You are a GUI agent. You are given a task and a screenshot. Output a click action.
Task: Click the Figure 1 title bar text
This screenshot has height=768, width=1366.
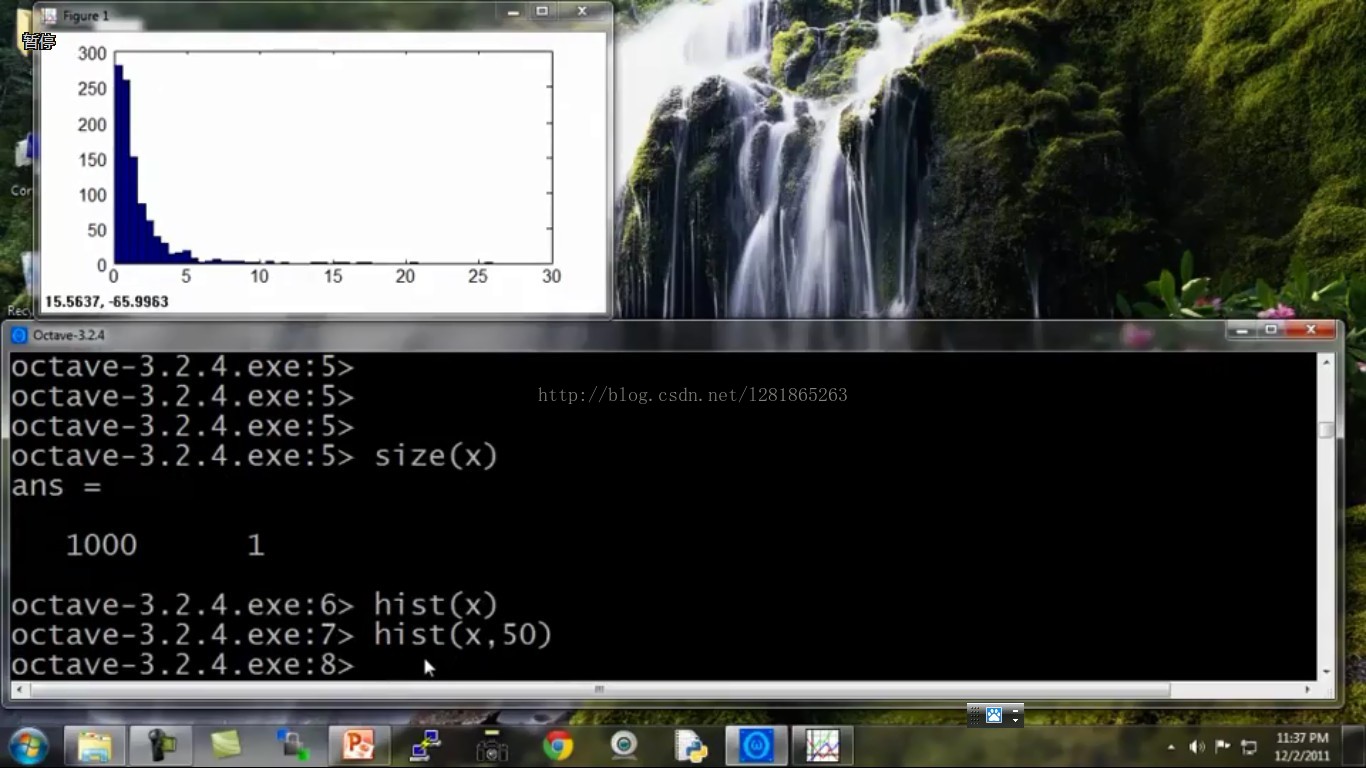coord(86,17)
